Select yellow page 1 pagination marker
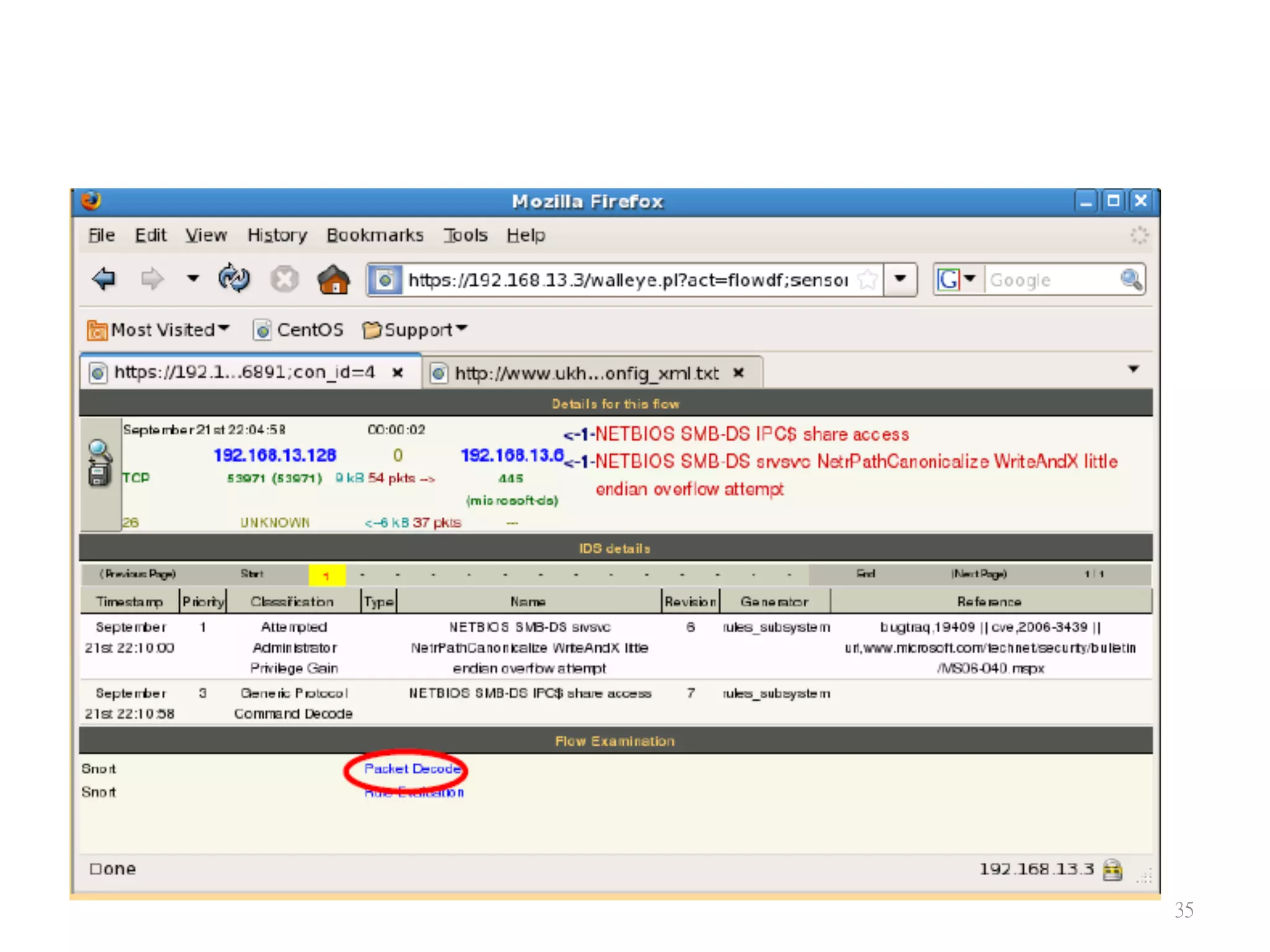The width and height of the screenshot is (1270, 952). click(326, 575)
